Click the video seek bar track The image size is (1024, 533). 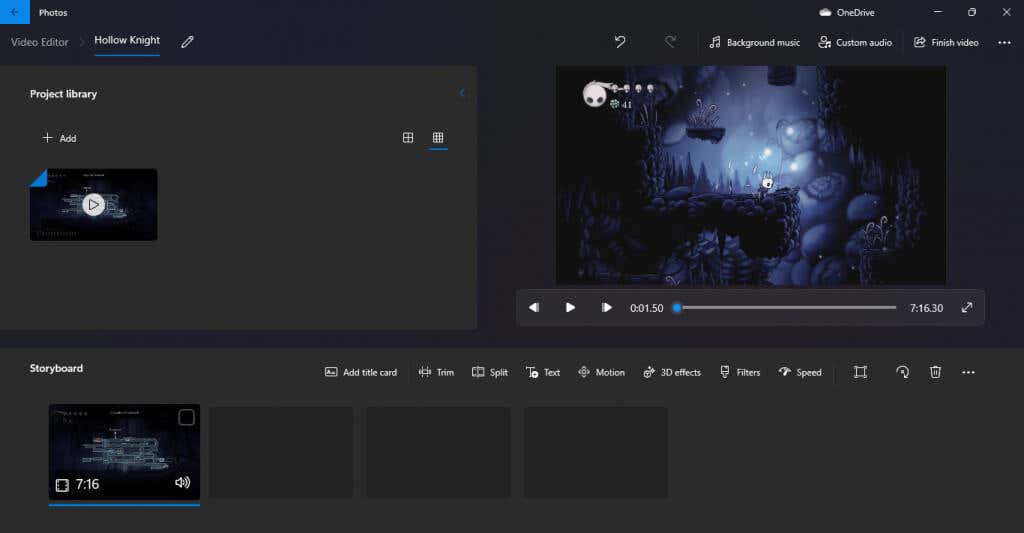click(786, 308)
